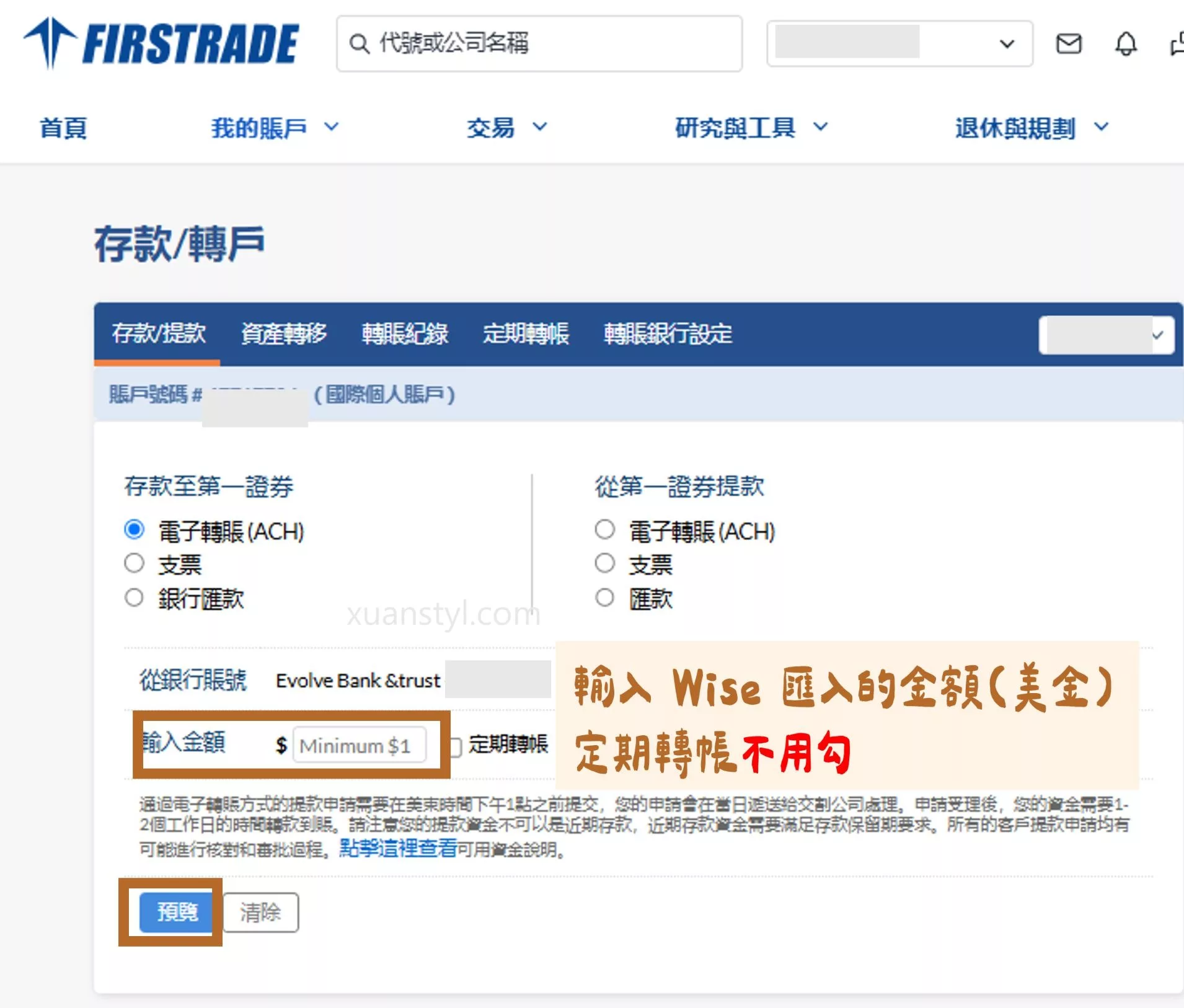Switch to the 資產轉移 tab
Image resolution: width=1184 pixels, height=1008 pixels.
click(283, 334)
